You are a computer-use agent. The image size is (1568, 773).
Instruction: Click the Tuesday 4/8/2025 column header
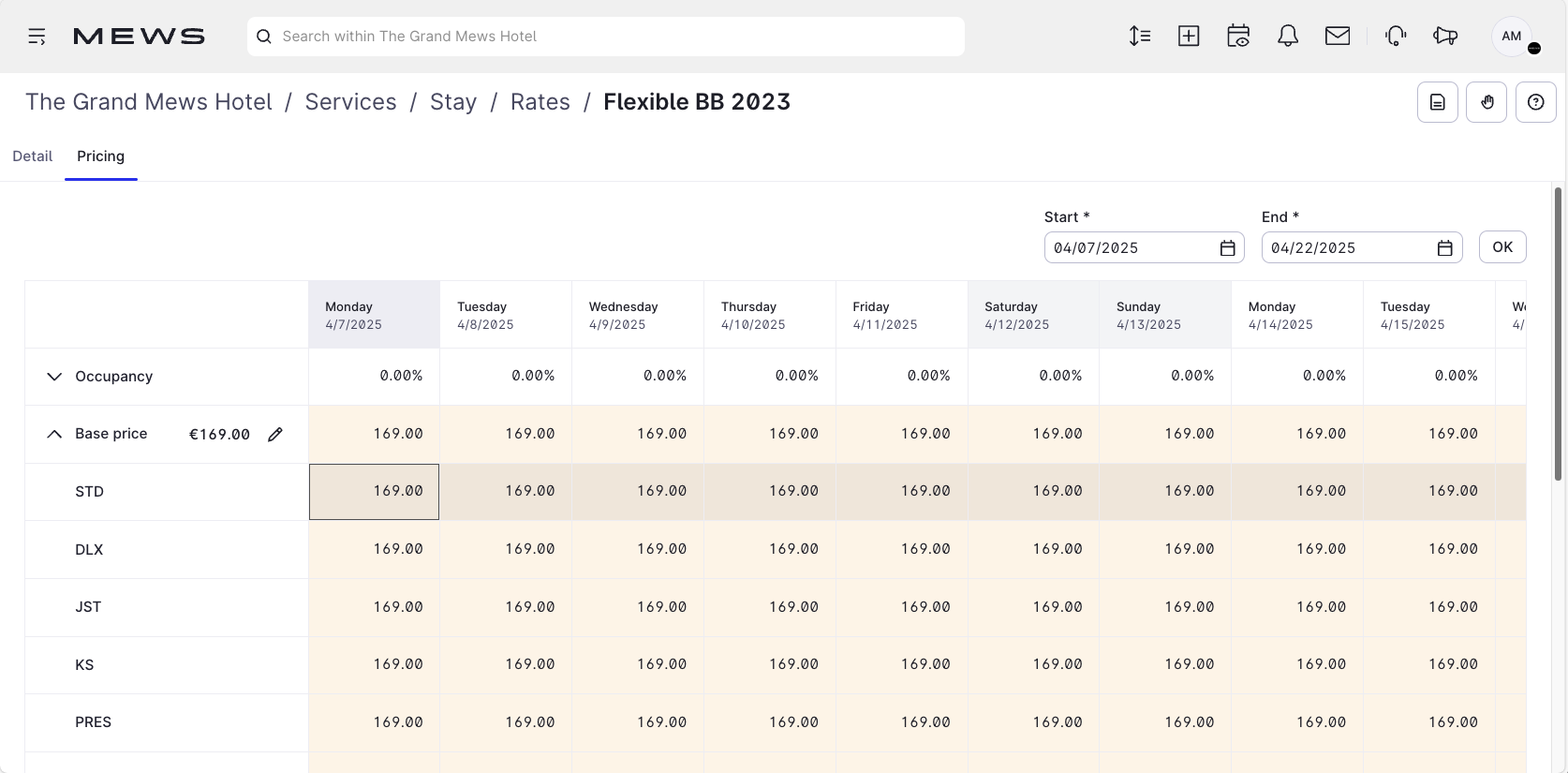point(506,315)
